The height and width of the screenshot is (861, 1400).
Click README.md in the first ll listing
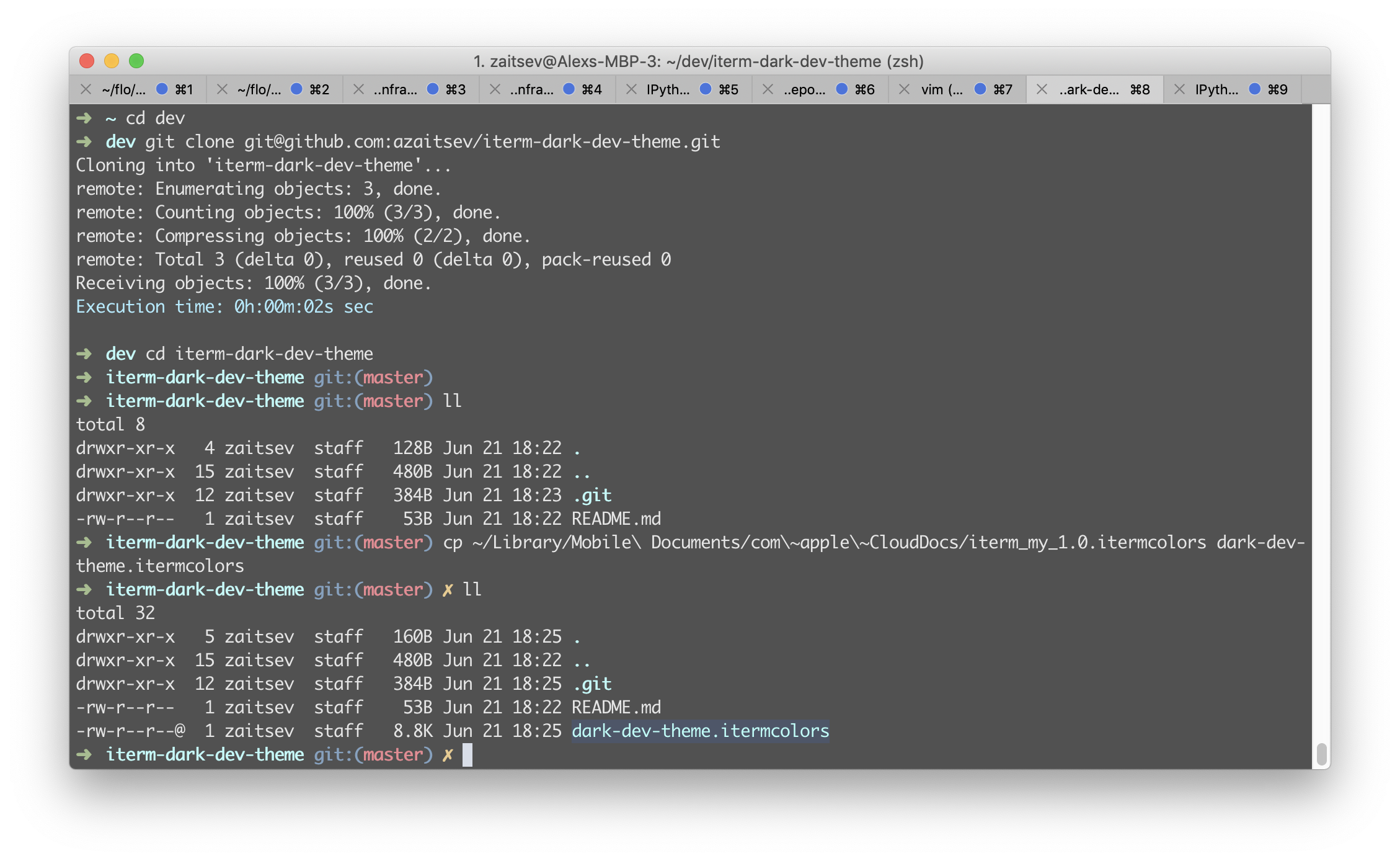click(616, 519)
